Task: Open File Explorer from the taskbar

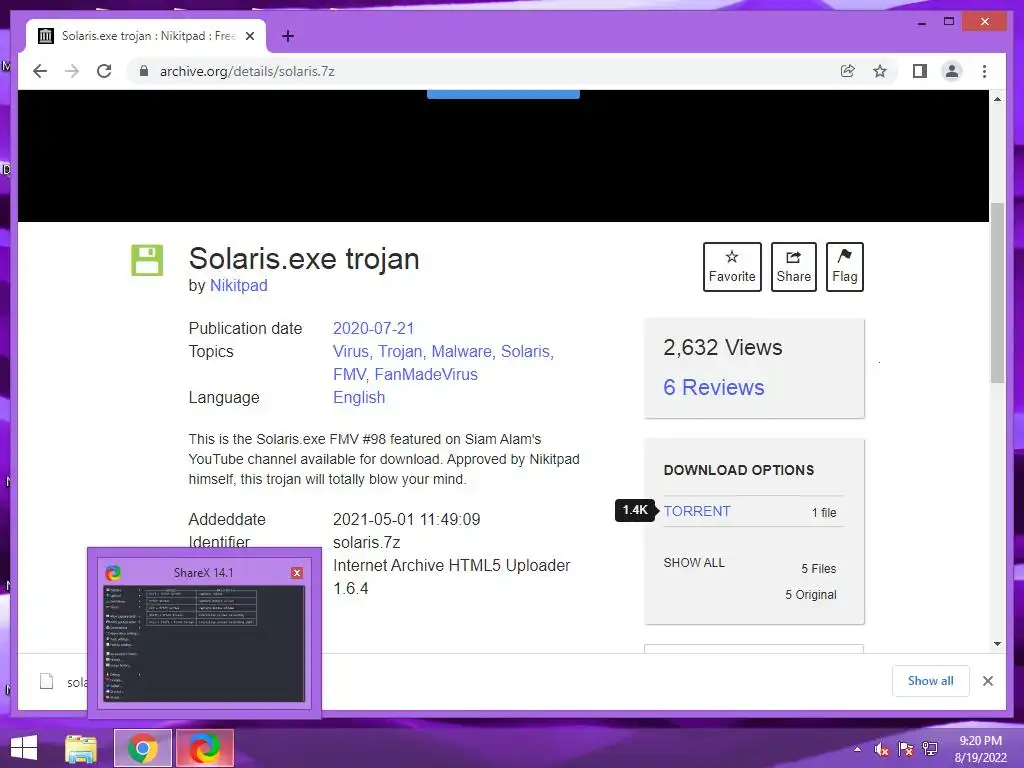Action: coord(81,748)
